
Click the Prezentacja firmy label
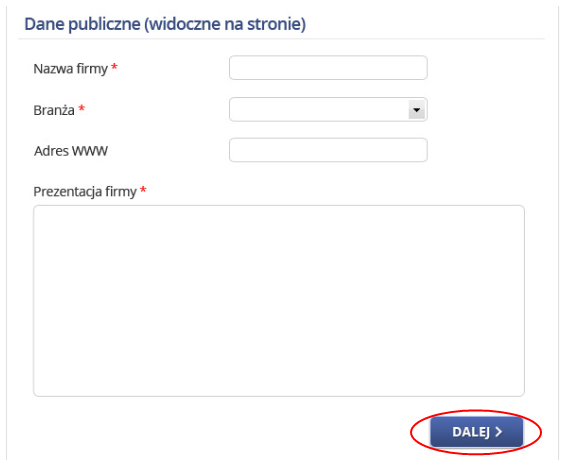coord(85,192)
